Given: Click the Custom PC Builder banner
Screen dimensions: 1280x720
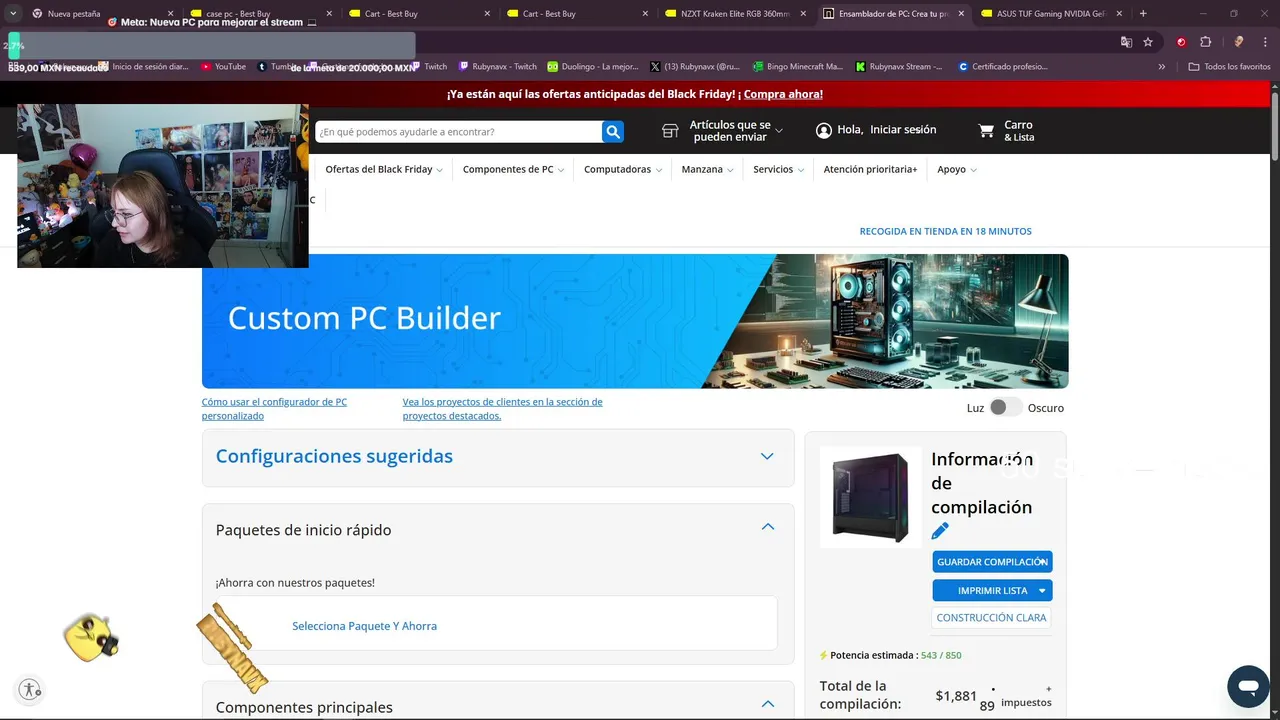Looking at the screenshot, I should pos(635,321).
